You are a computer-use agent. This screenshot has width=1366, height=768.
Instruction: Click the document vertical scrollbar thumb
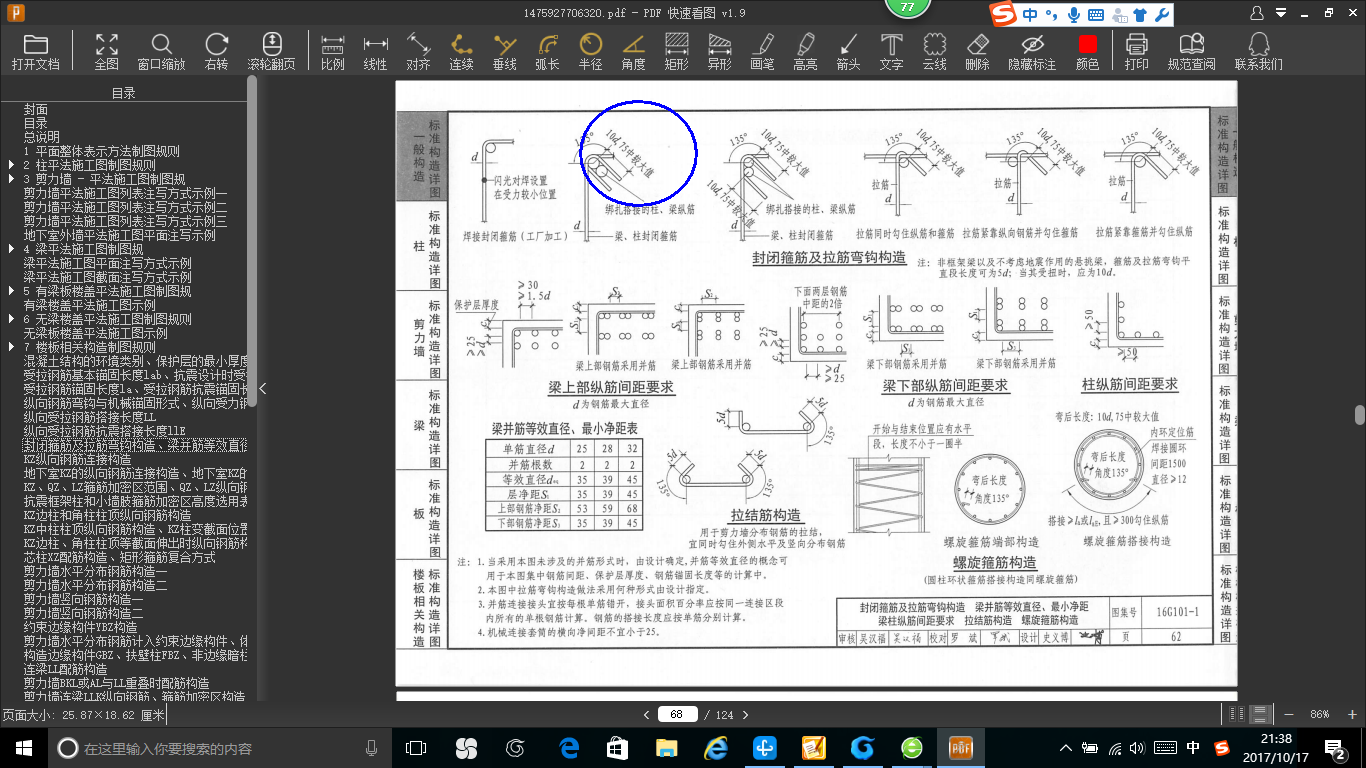pyautogui.click(x=1360, y=415)
